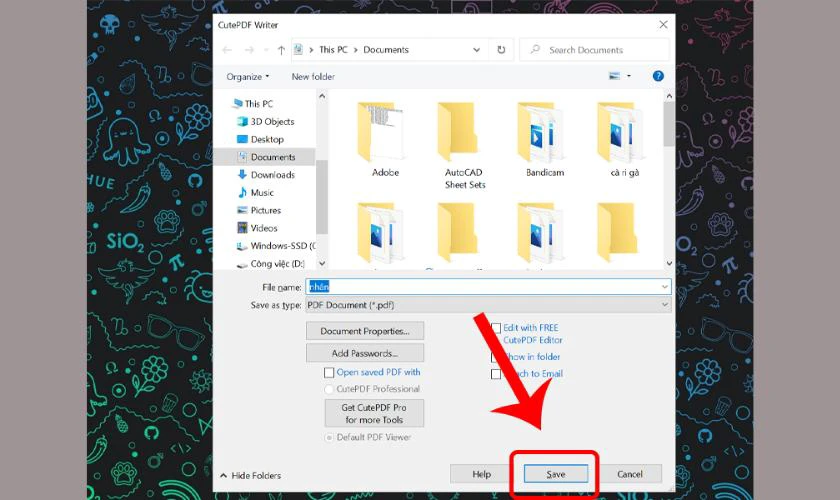Click the up arrow of sidebar scrollbar

coord(322,96)
